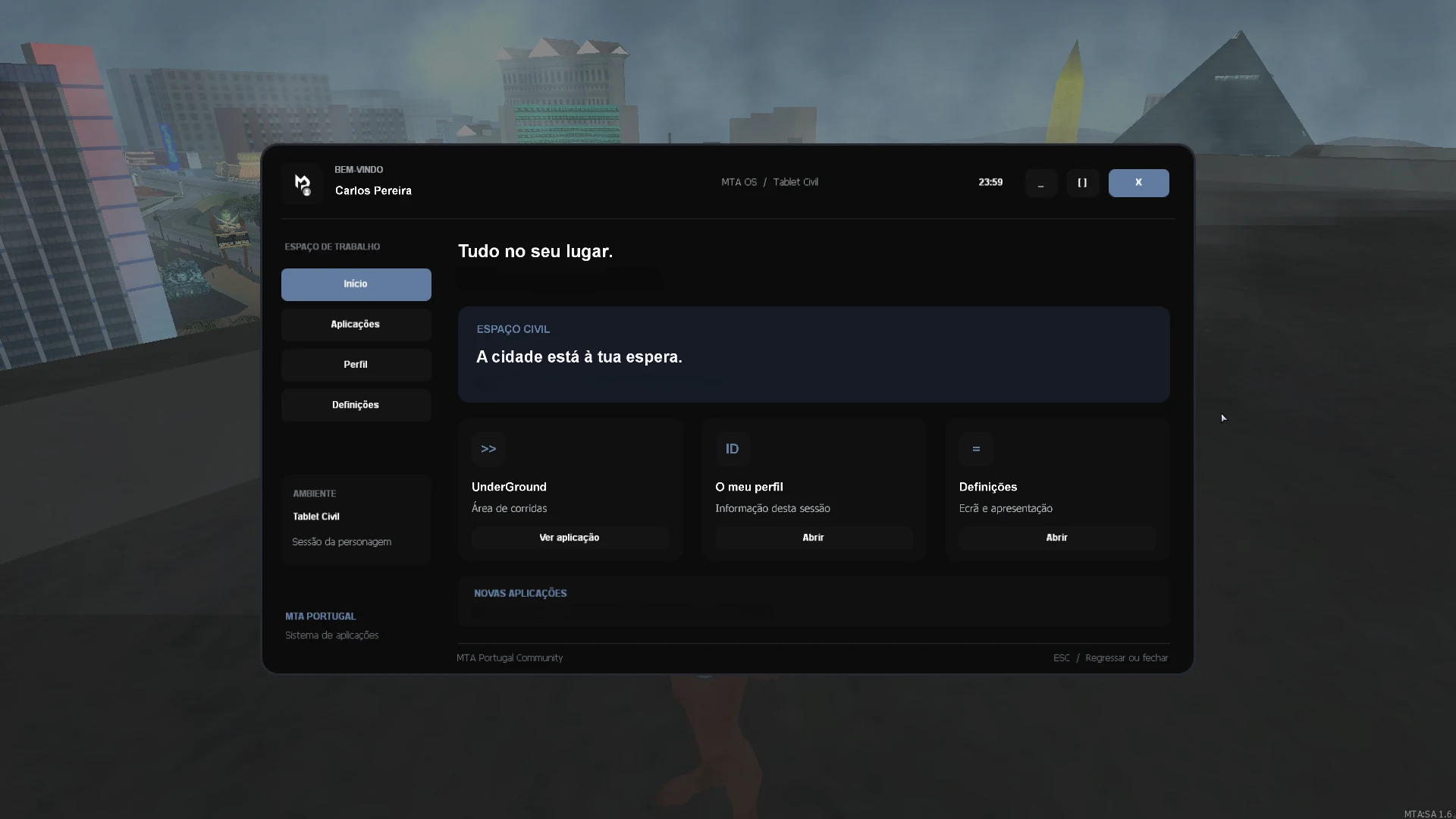Image resolution: width=1456 pixels, height=819 pixels.
Task: Click the Carlos Pereira user name
Action: click(x=373, y=190)
